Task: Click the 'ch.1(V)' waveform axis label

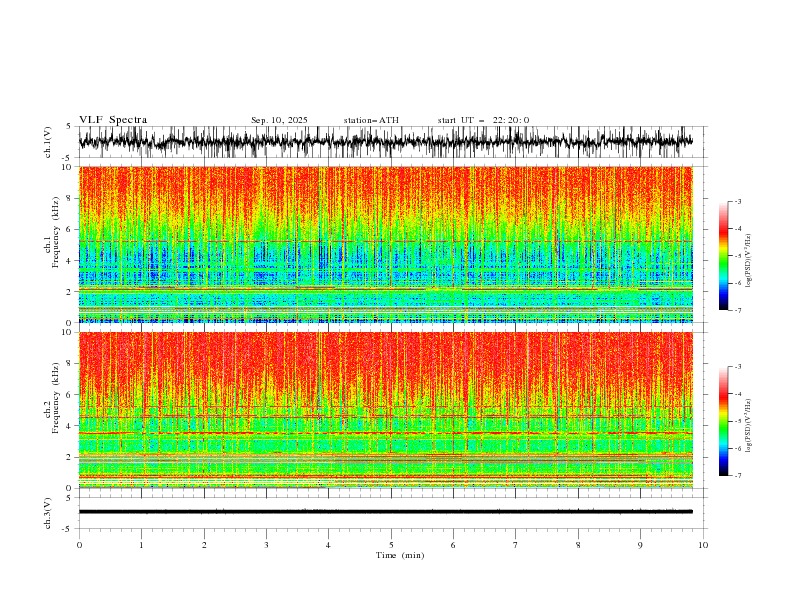Action: pyautogui.click(x=48, y=142)
